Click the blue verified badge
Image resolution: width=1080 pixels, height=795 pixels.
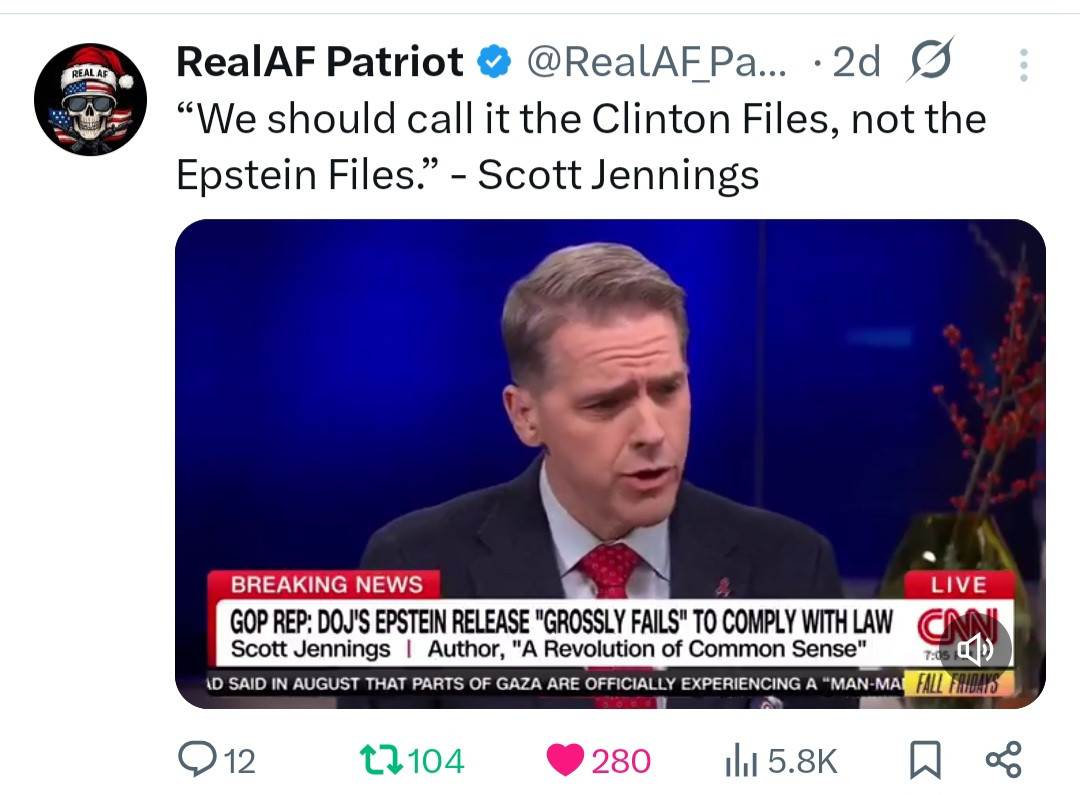492,63
